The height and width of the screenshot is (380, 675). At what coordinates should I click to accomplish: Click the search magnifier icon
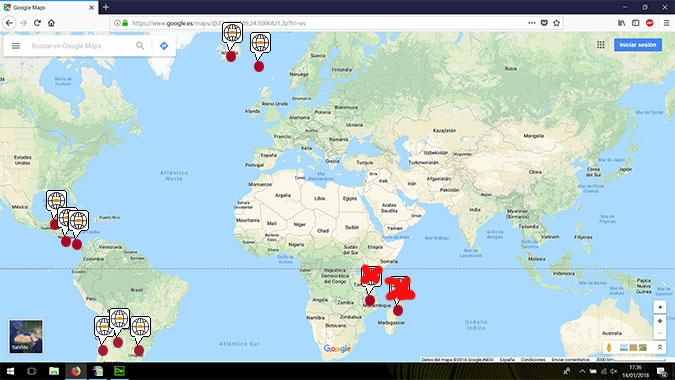pyautogui.click(x=140, y=45)
